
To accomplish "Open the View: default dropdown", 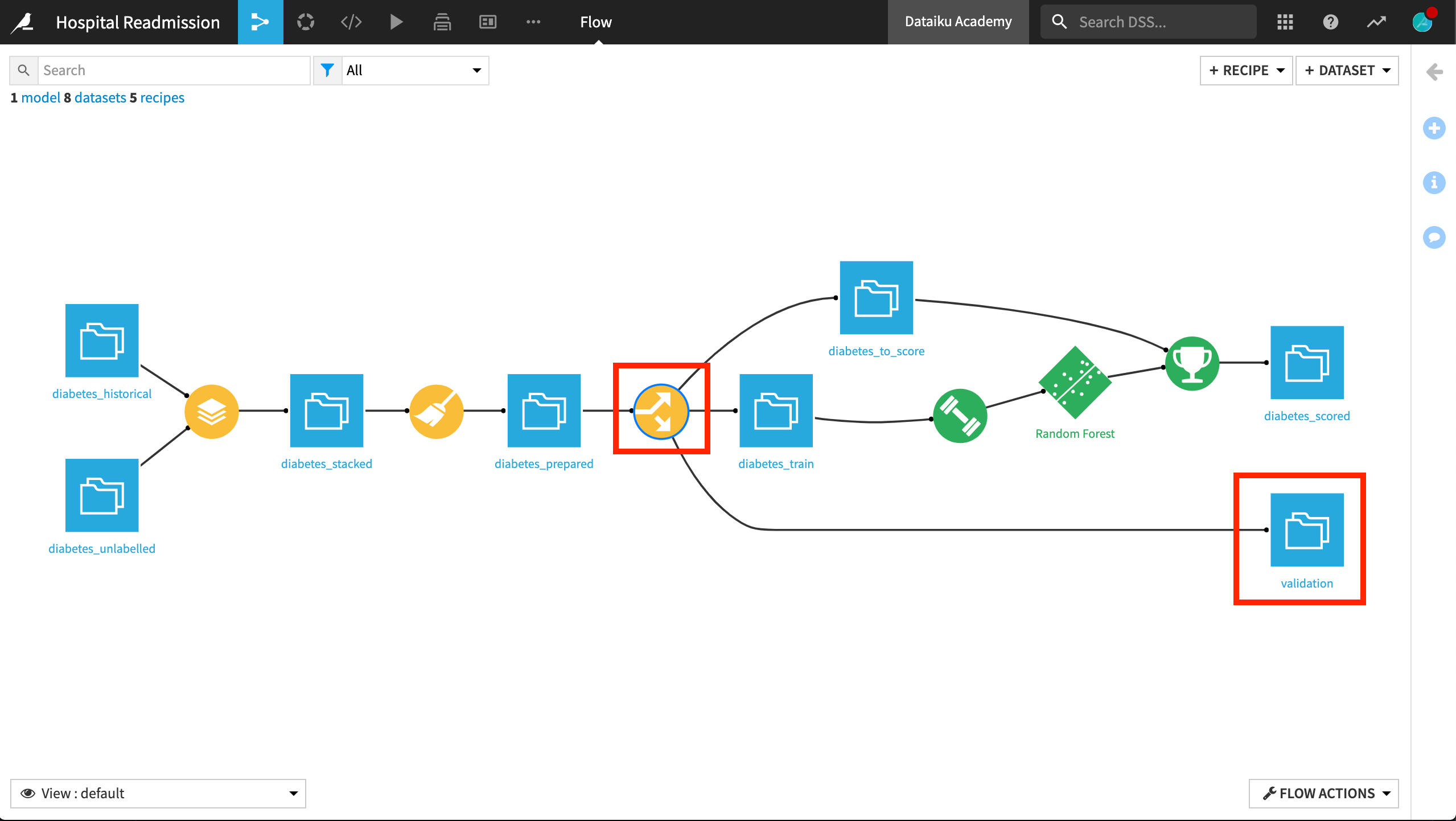I will click(x=158, y=794).
